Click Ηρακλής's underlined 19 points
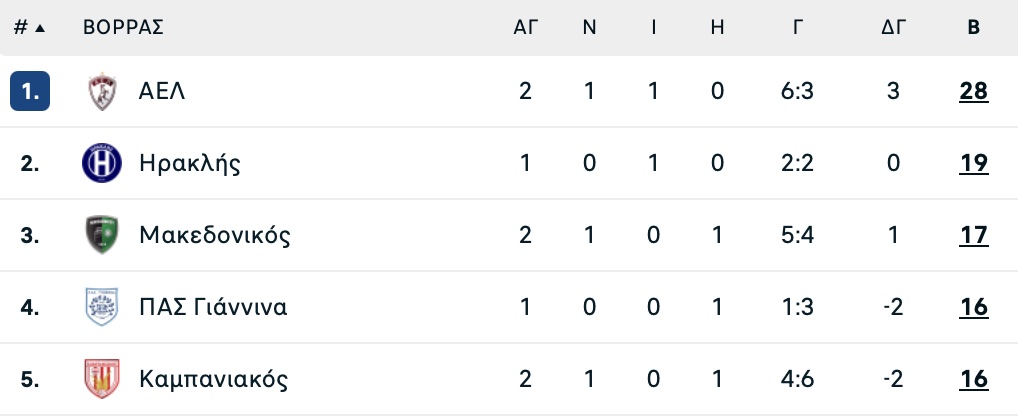Screen dimensions: 1018x420 [973, 163]
